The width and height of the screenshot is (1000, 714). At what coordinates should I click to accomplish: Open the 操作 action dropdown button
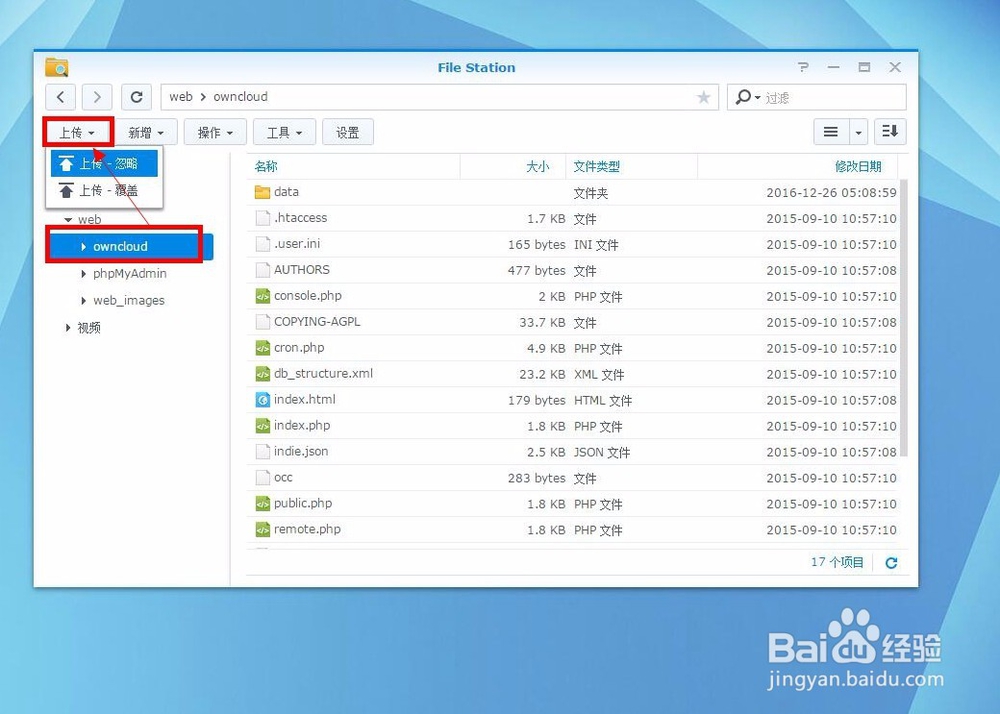point(215,132)
